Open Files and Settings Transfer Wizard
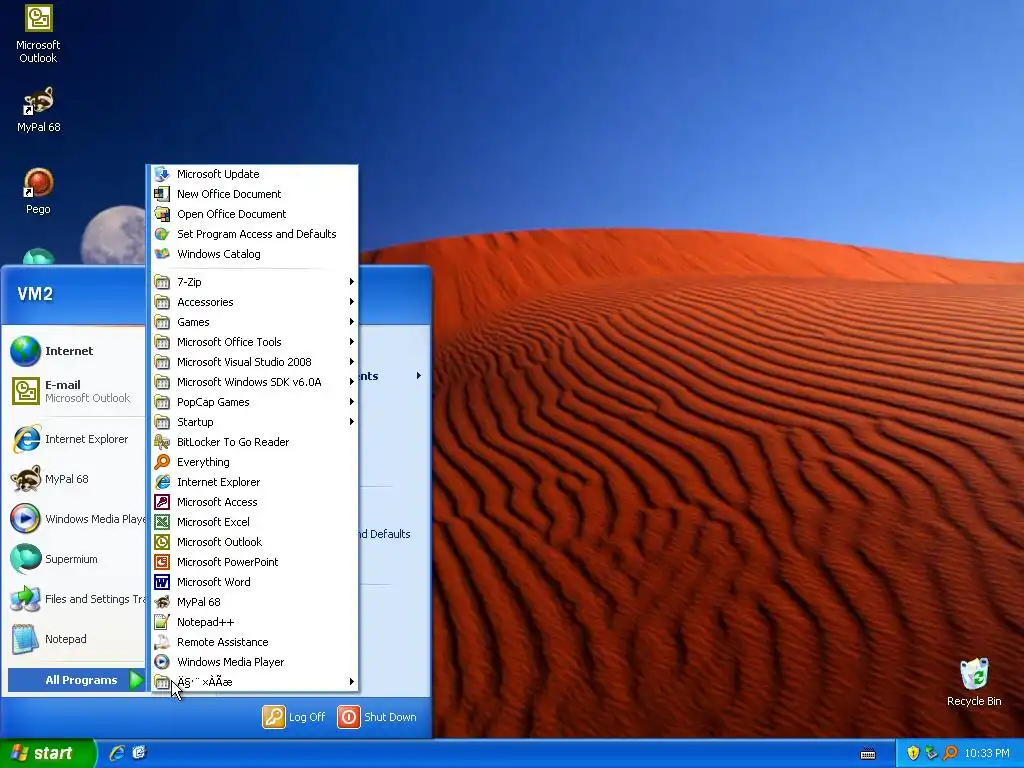Image resolution: width=1024 pixels, height=768 pixels. click(76, 599)
